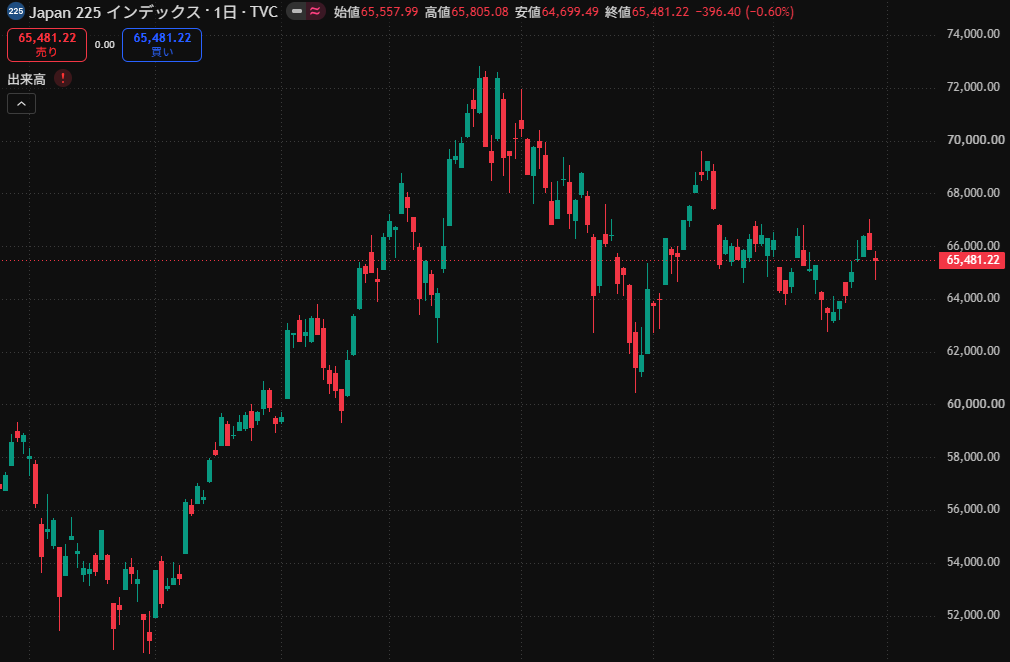Click the 74,000.00 price axis label
Viewport: 1010px width, 662px height.
[973, 34]
